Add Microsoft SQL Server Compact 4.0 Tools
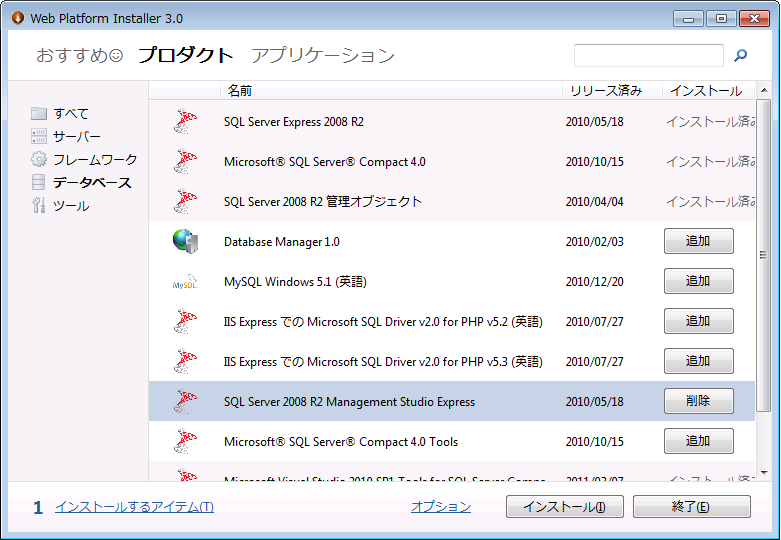The height and width of the screenshot is (540, 781). [698, 441]
